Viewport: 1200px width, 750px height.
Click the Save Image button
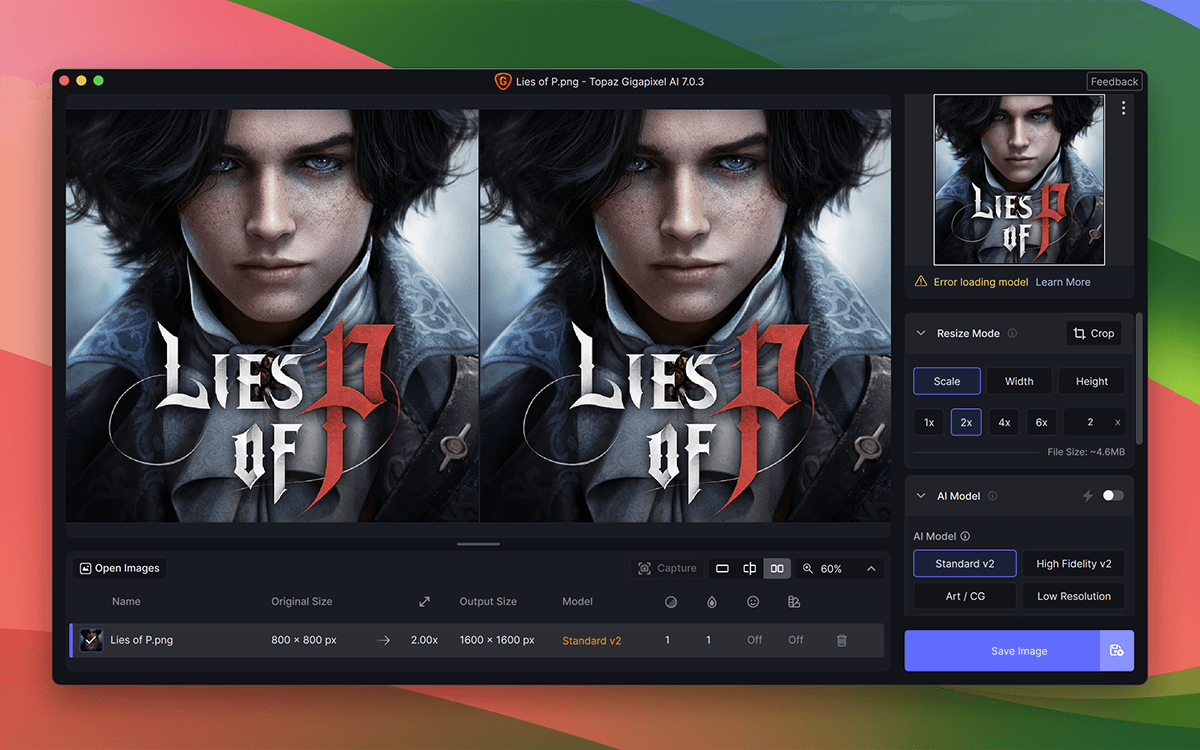click(x=1002, y=651)
